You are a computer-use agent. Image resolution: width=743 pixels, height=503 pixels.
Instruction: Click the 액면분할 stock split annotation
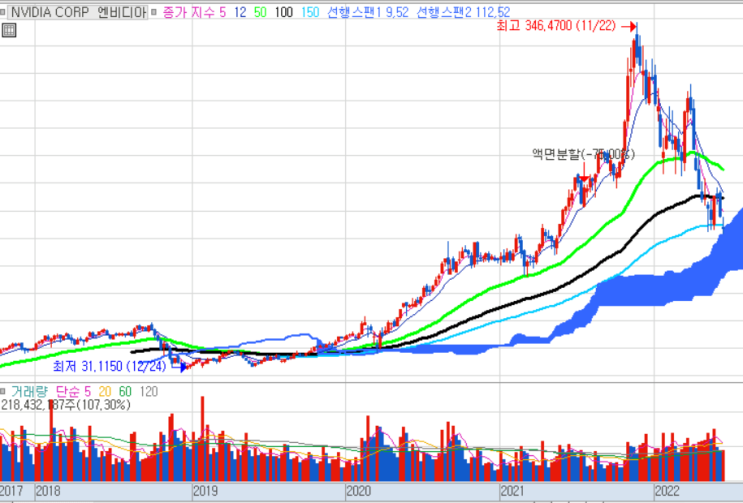(x=583, y=154)
